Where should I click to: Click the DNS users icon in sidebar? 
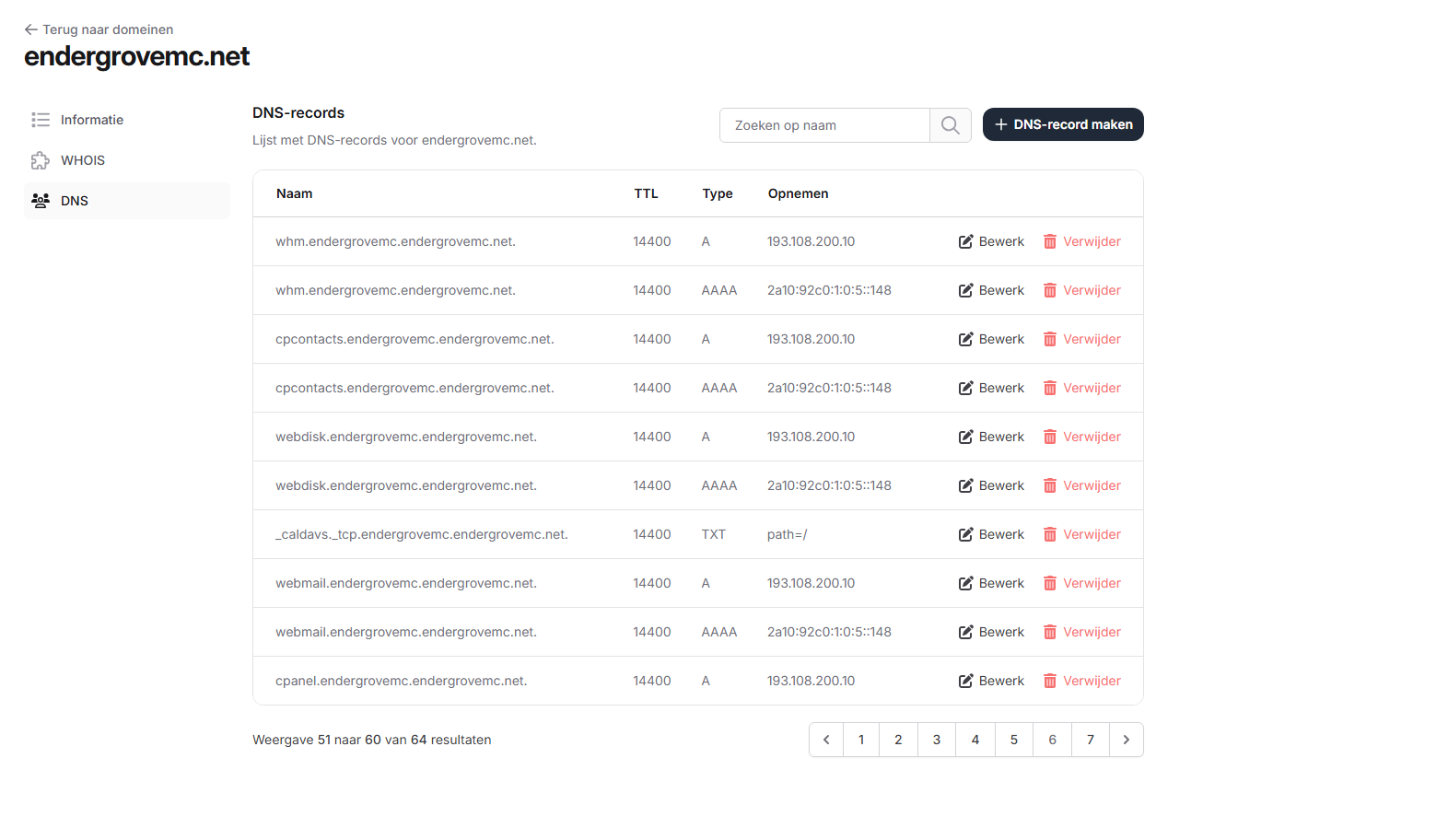pyautogui.click(x=40, y=201)
